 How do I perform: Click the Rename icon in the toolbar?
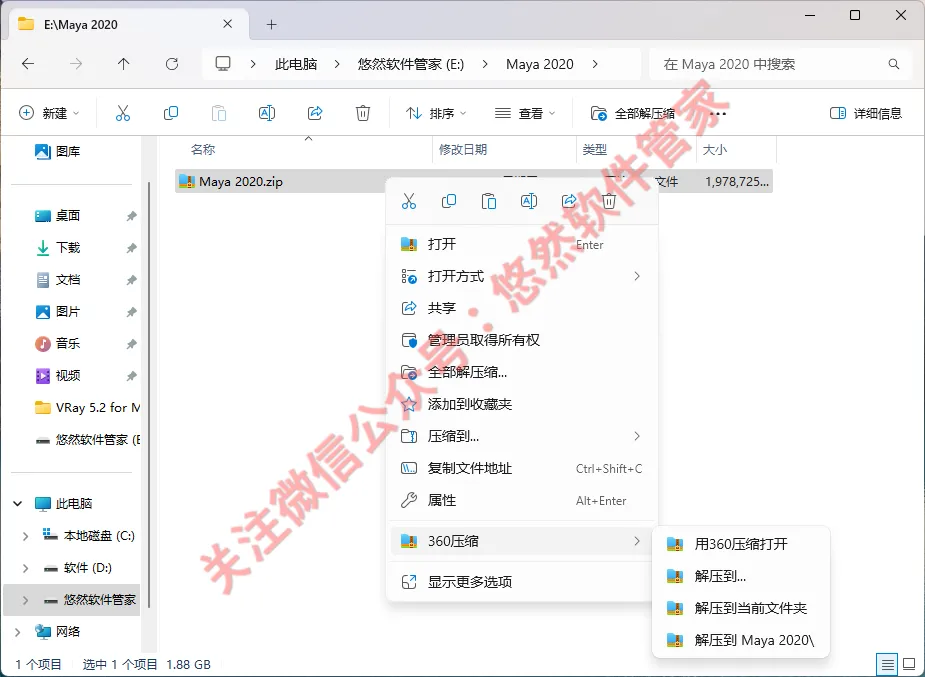(267, 113)
